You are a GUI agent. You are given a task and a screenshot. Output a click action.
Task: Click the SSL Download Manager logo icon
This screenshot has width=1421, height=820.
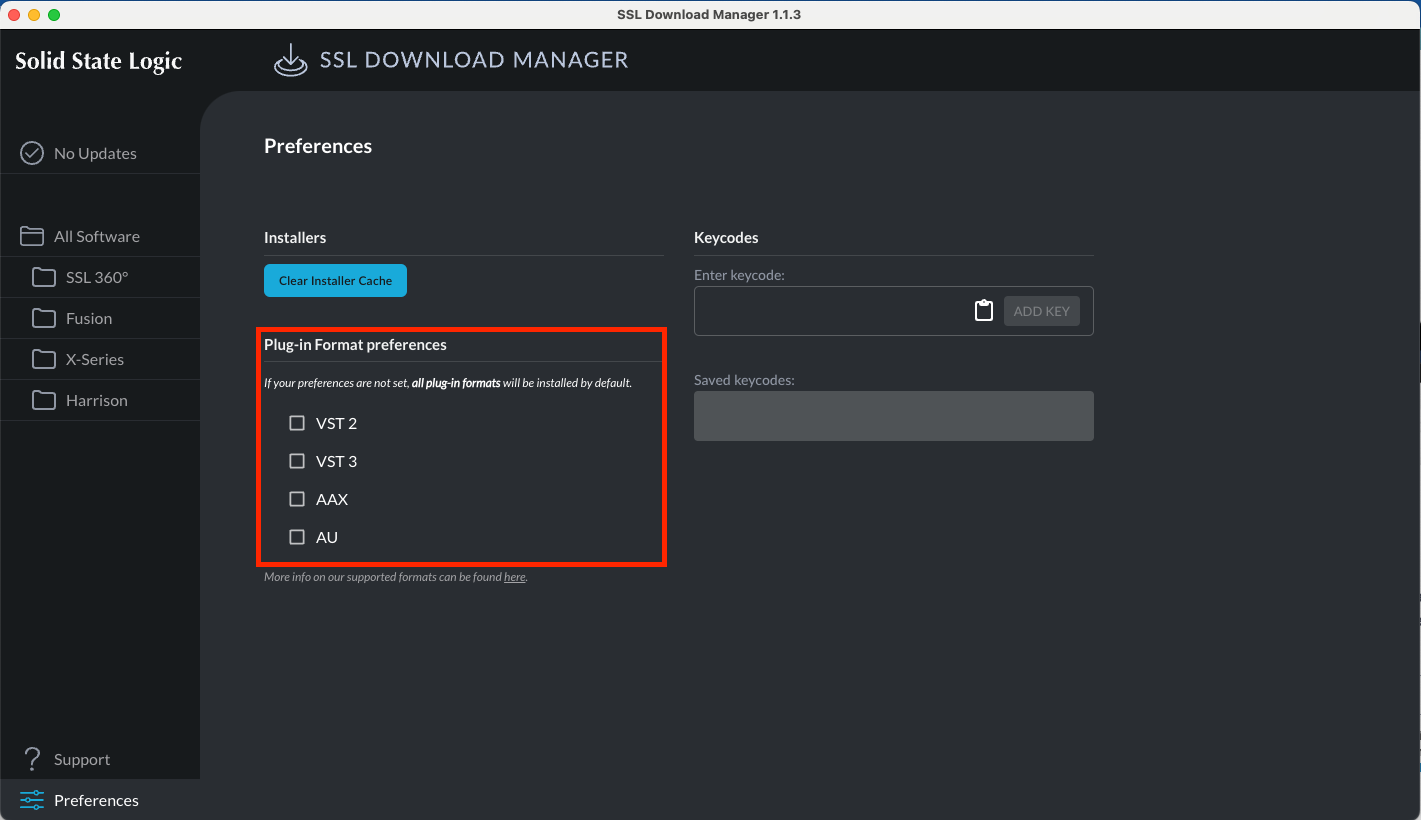coord(290,60)
